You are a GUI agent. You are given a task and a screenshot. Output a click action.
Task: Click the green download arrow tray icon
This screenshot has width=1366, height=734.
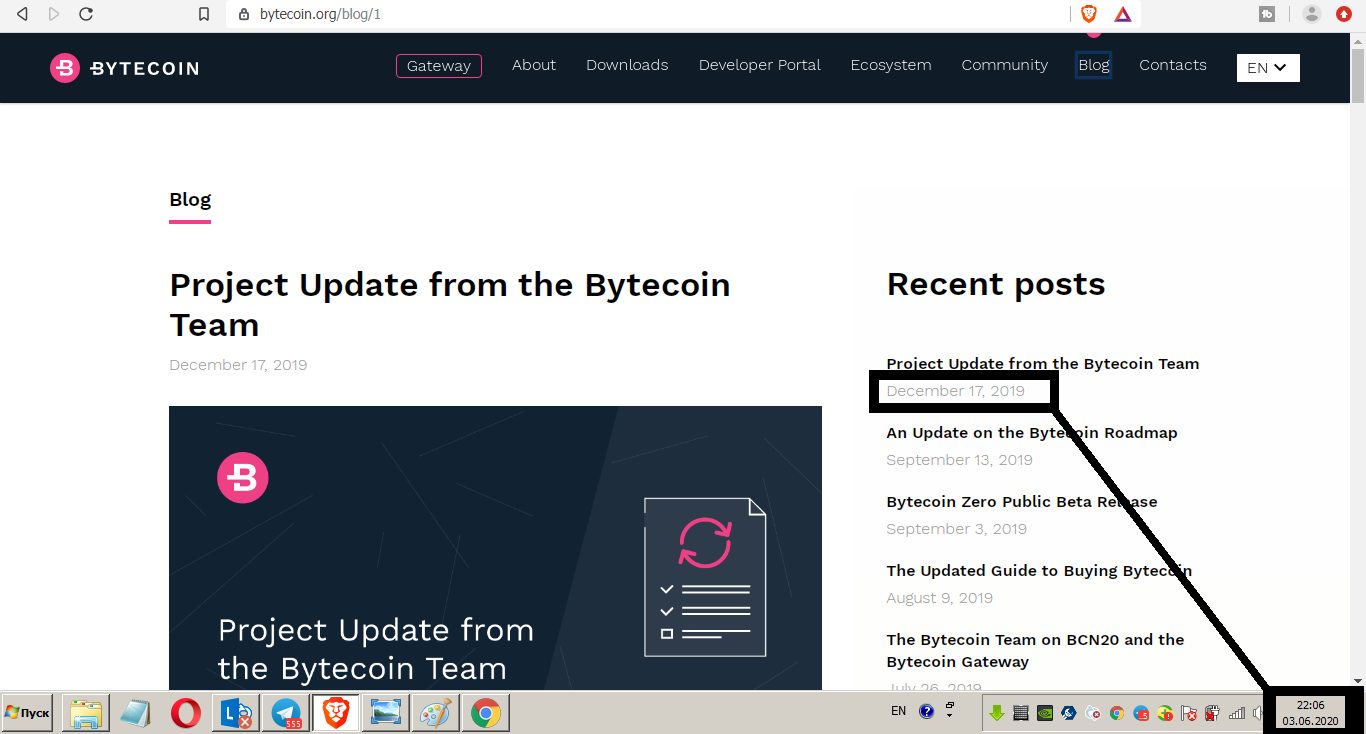pos(997,713)
